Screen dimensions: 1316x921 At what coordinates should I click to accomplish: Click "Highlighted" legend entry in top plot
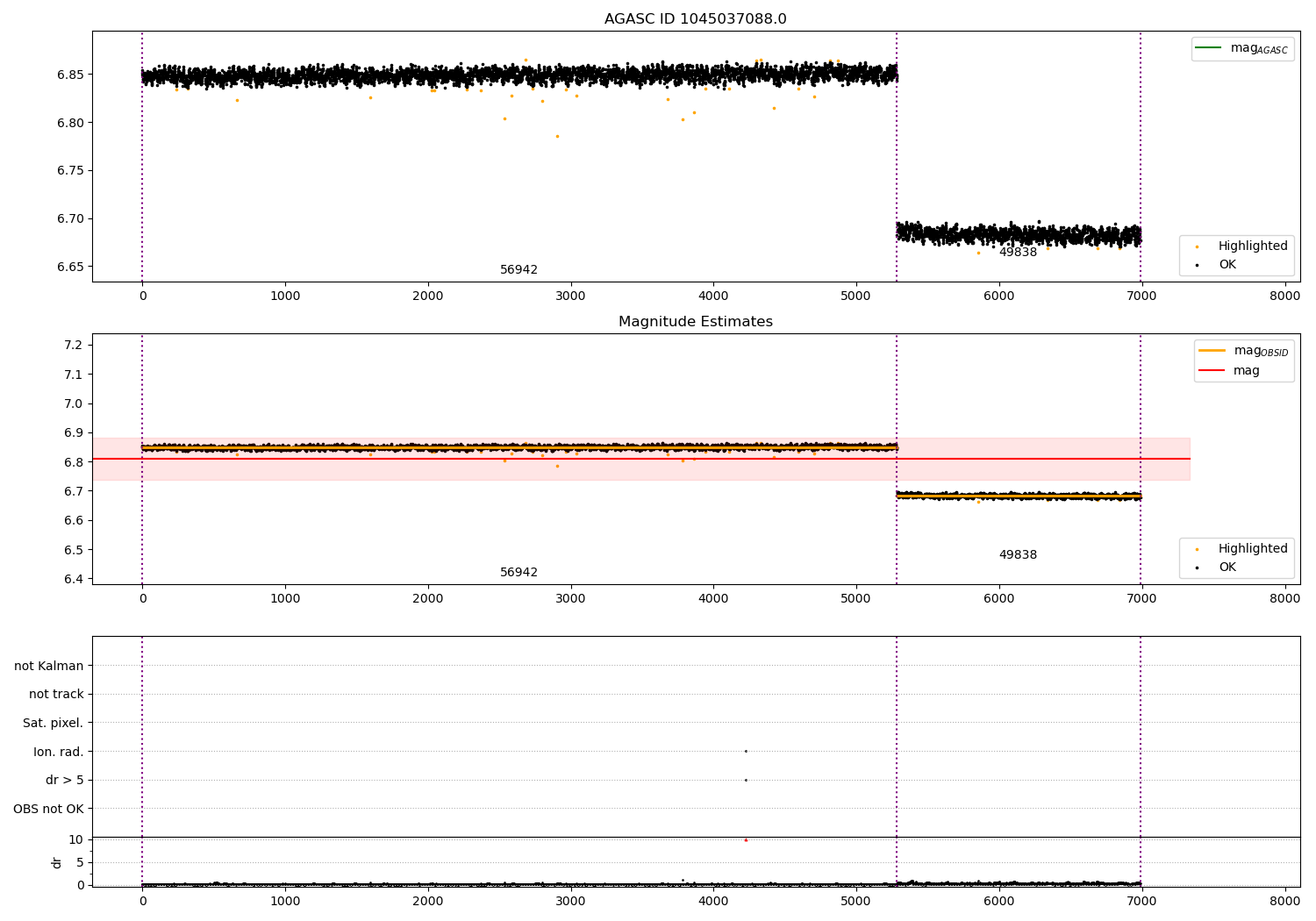tap(1253, 246)
